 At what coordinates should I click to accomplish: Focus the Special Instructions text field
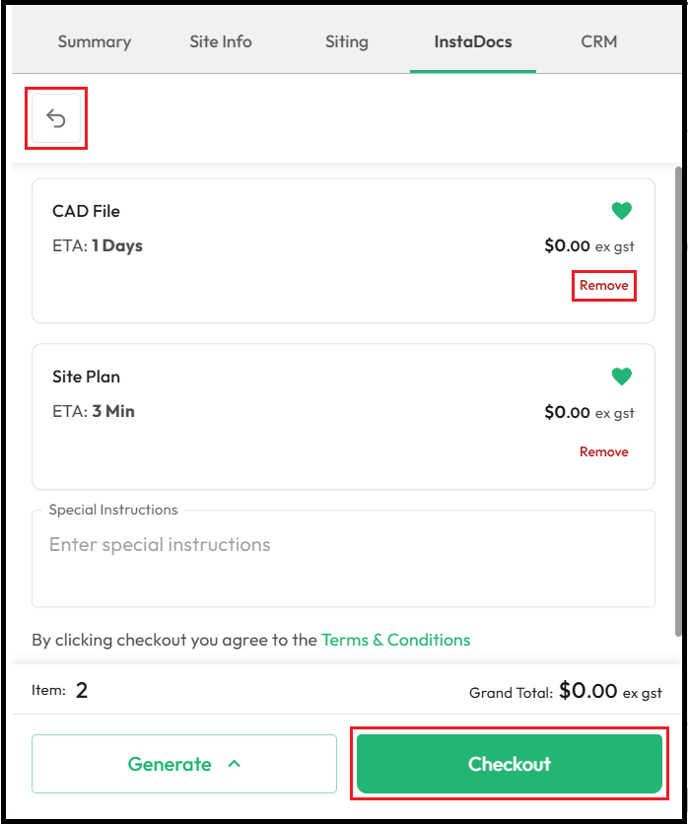pos(343,559)
